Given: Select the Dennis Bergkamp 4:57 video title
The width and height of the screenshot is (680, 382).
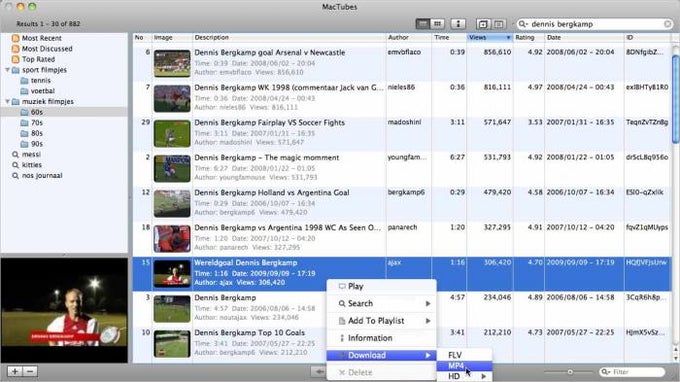Looking at the screenshot, I should coord(225,298).
